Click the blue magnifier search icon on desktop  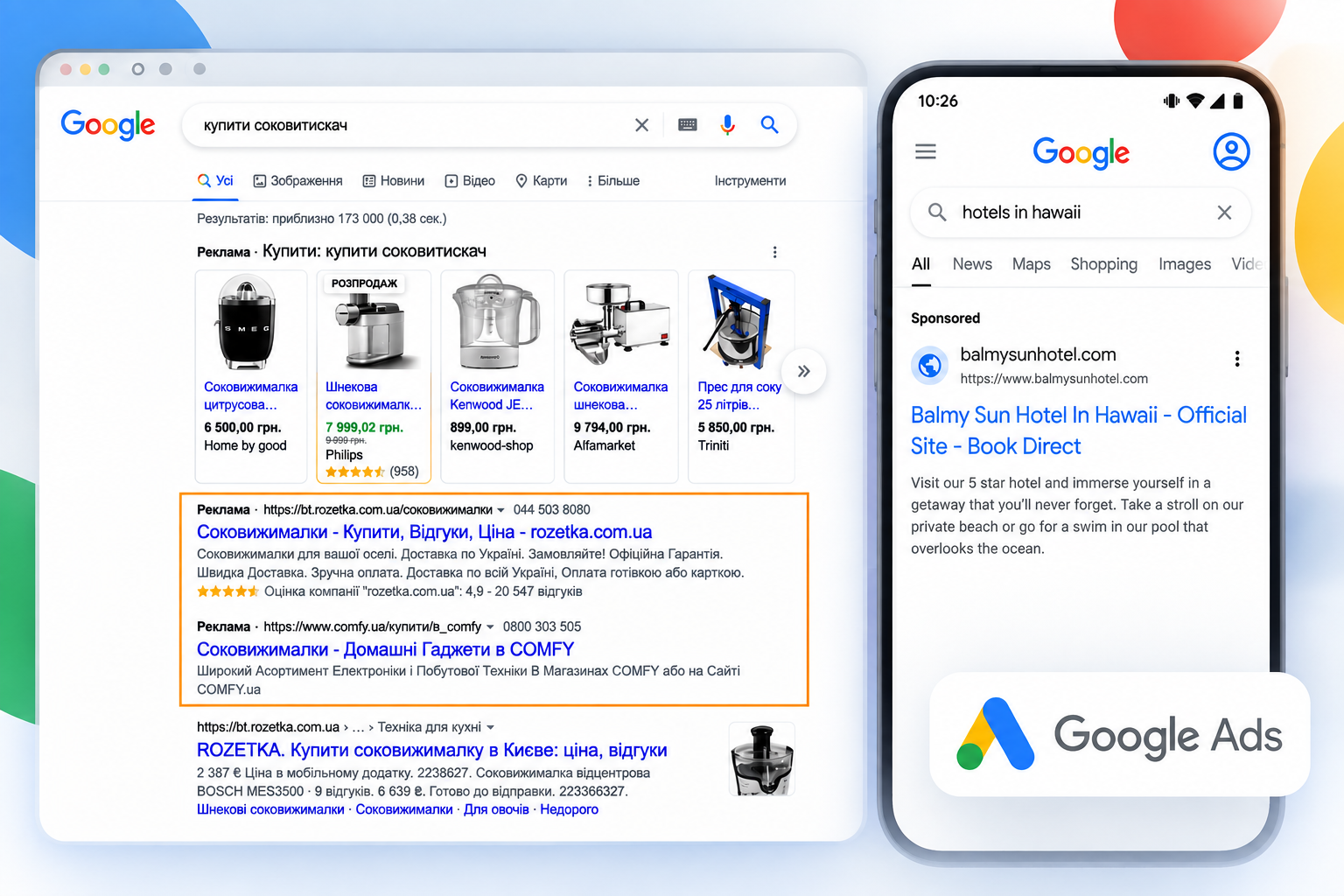pos(769,124)
